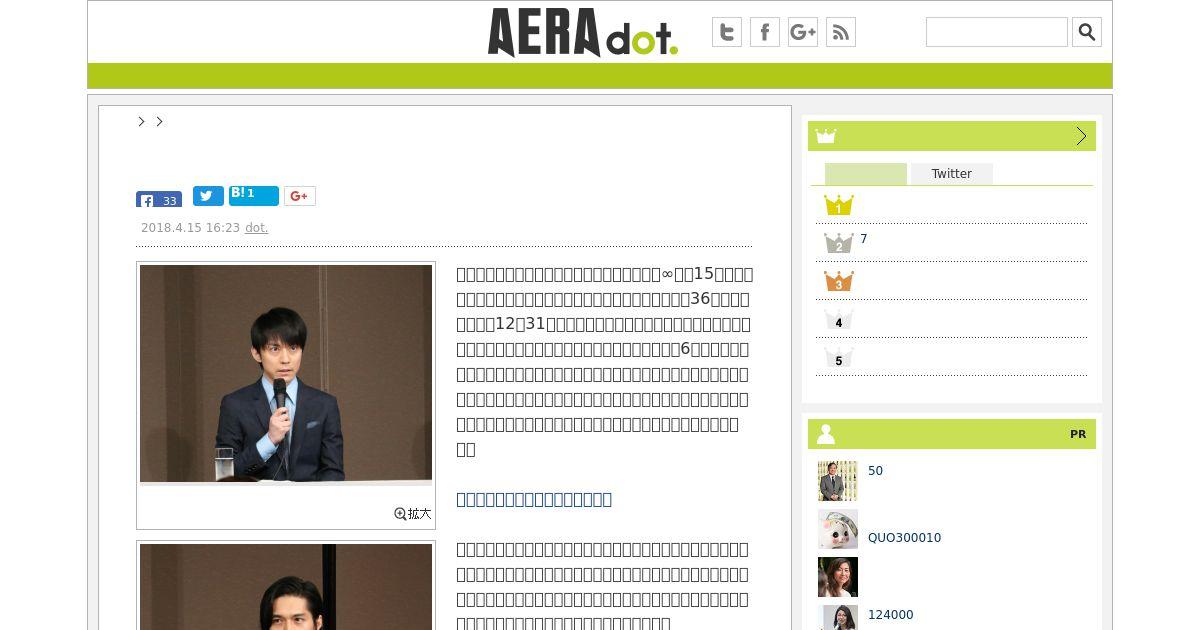Open the silver crown rank 2 item

838,243
